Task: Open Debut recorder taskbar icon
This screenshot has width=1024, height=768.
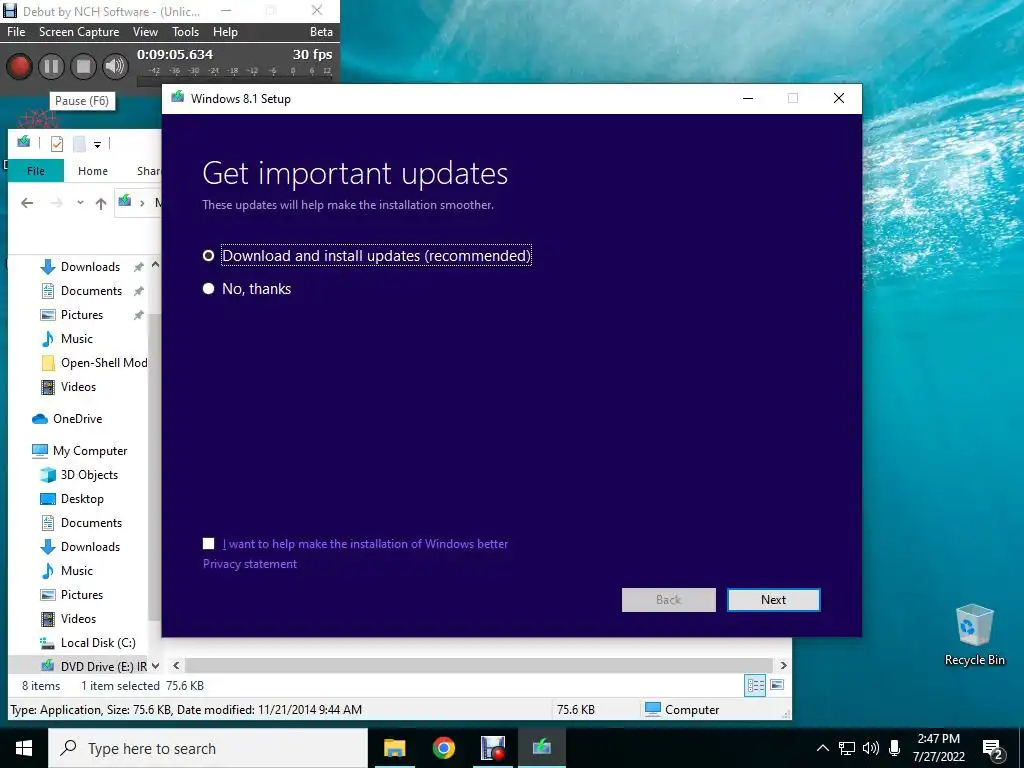Action: pos(492,748)
